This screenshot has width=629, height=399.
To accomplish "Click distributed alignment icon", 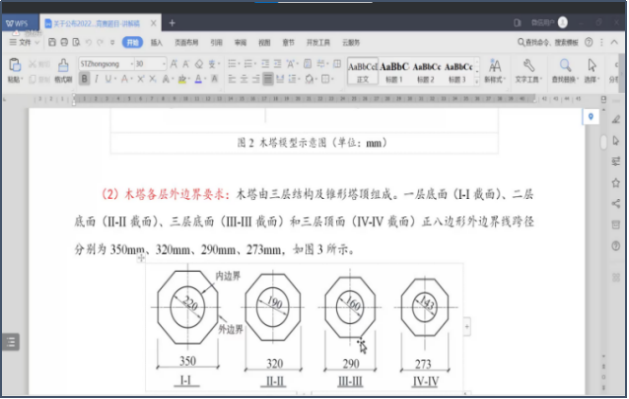I will pos(280,79).
